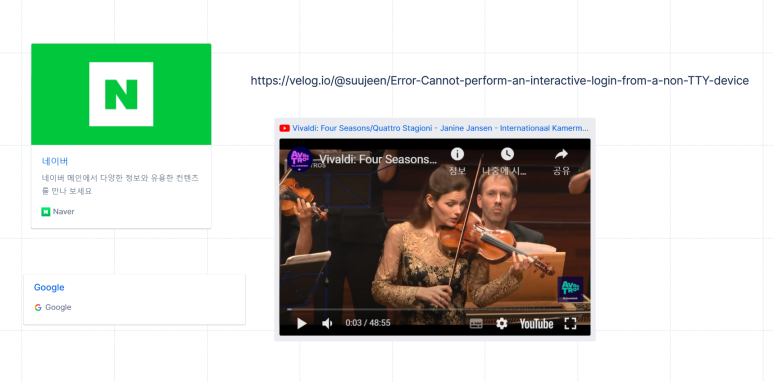The width and height of the screenshot is (773, 382).
Task: Click the in-video title 'Vivaldi: Four Seasons...'
Action: click(378, 159)
